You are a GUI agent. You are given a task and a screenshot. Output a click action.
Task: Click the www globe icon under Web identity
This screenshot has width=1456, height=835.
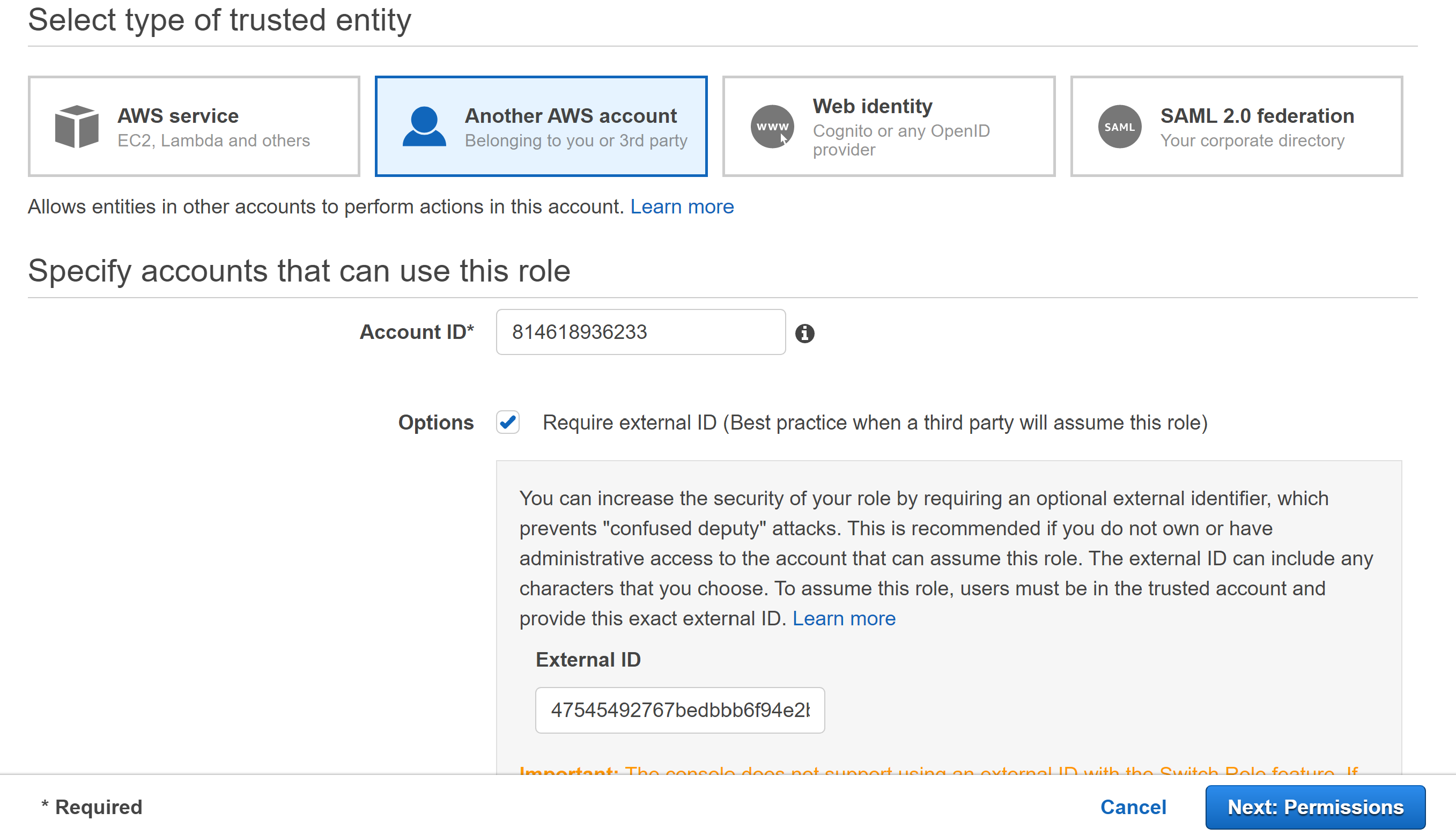click(771, 127)
